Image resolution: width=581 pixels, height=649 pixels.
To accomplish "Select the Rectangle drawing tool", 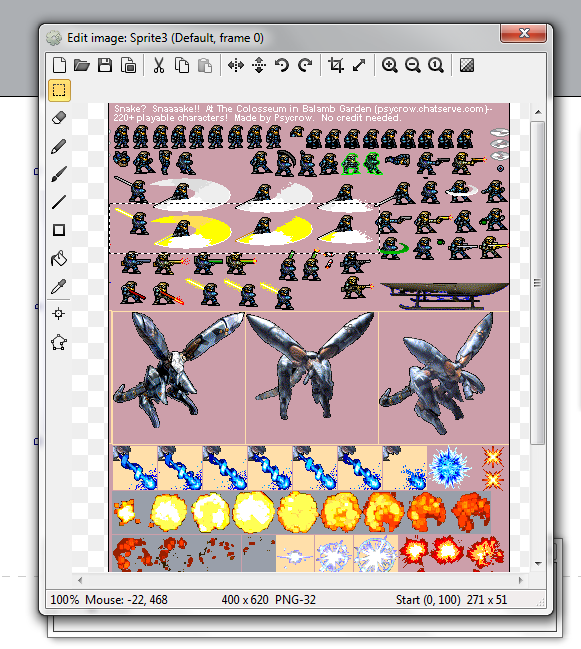I will (x=59, y=230).
